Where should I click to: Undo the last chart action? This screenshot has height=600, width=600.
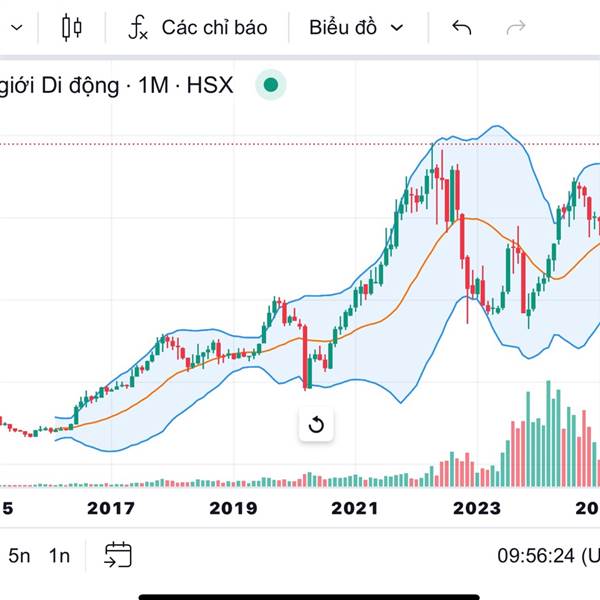[x=461, y=27]
